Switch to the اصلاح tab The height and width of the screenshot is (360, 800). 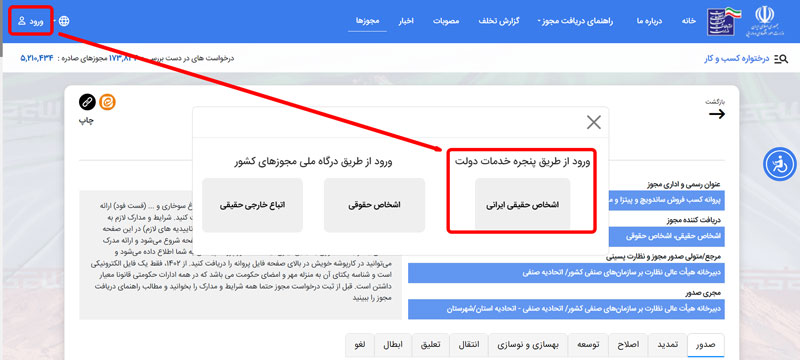pos(627,344)
